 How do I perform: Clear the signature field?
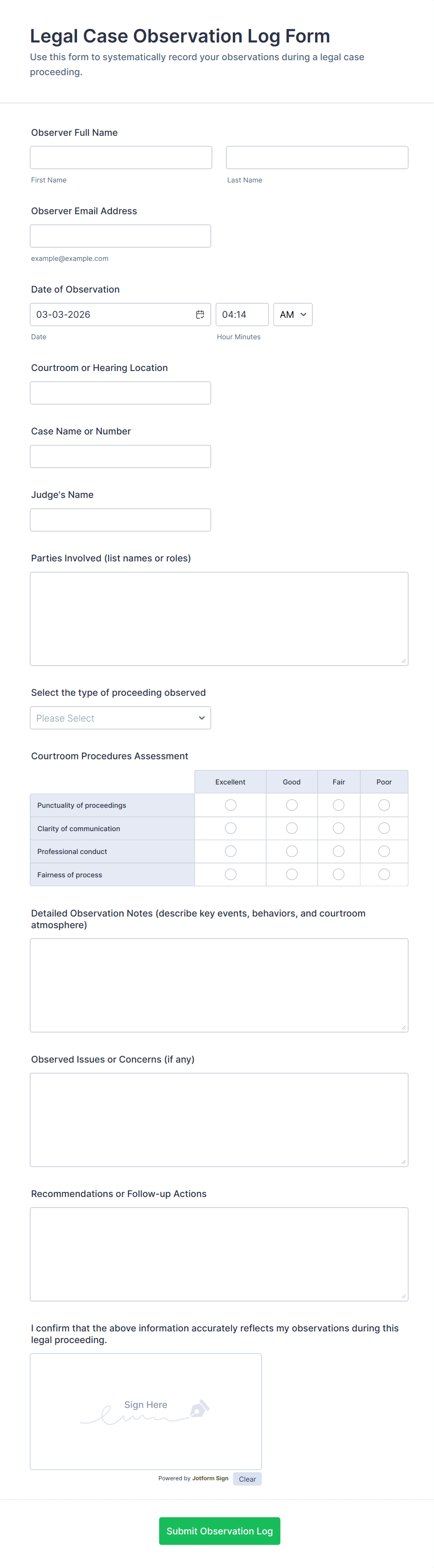tap(247, 1479)
